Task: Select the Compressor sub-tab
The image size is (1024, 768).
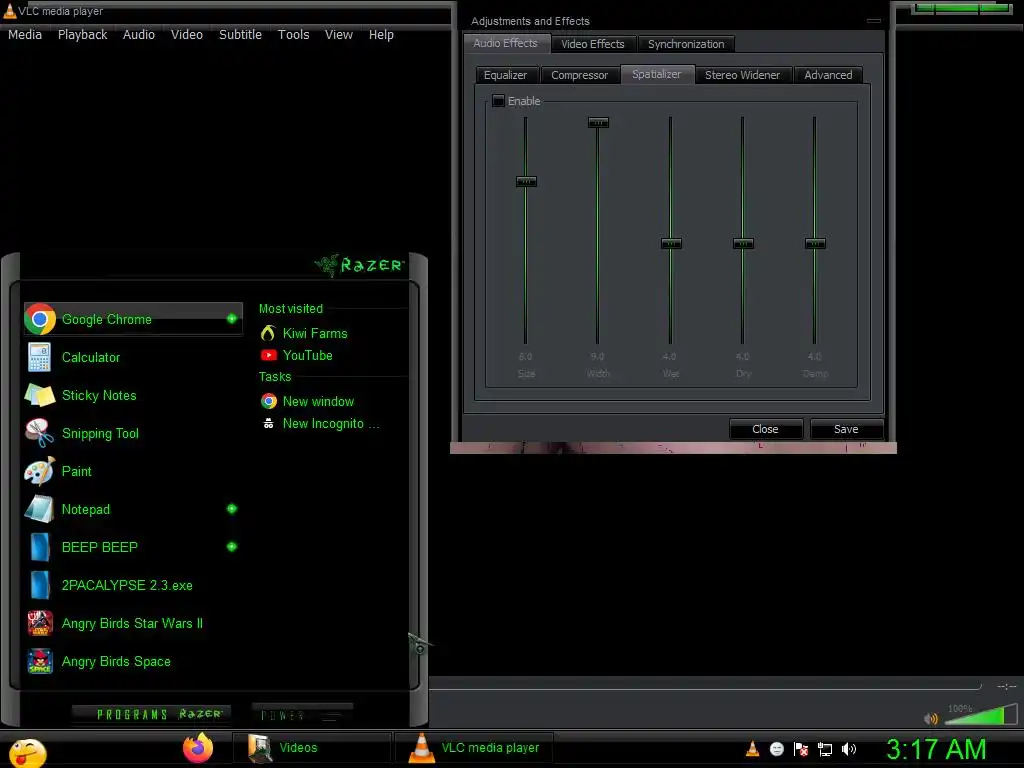Action: (x=579, y=75)
